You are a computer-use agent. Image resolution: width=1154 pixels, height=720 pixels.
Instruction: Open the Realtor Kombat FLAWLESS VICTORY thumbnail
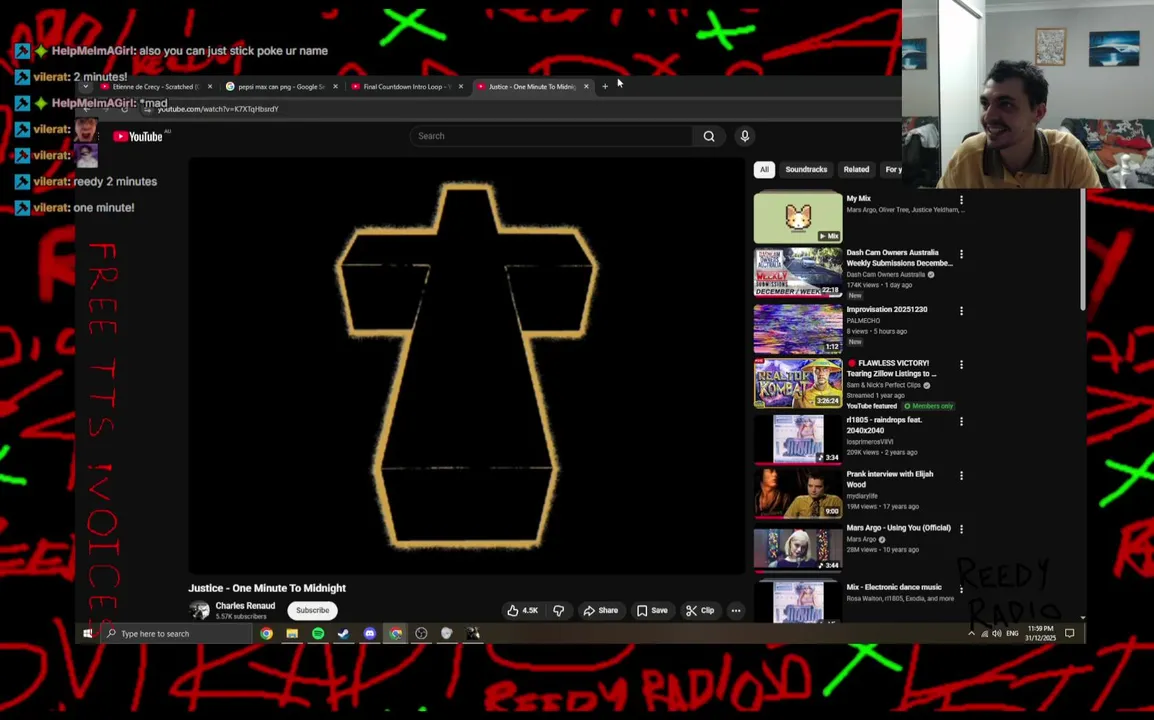pos(798,383)
